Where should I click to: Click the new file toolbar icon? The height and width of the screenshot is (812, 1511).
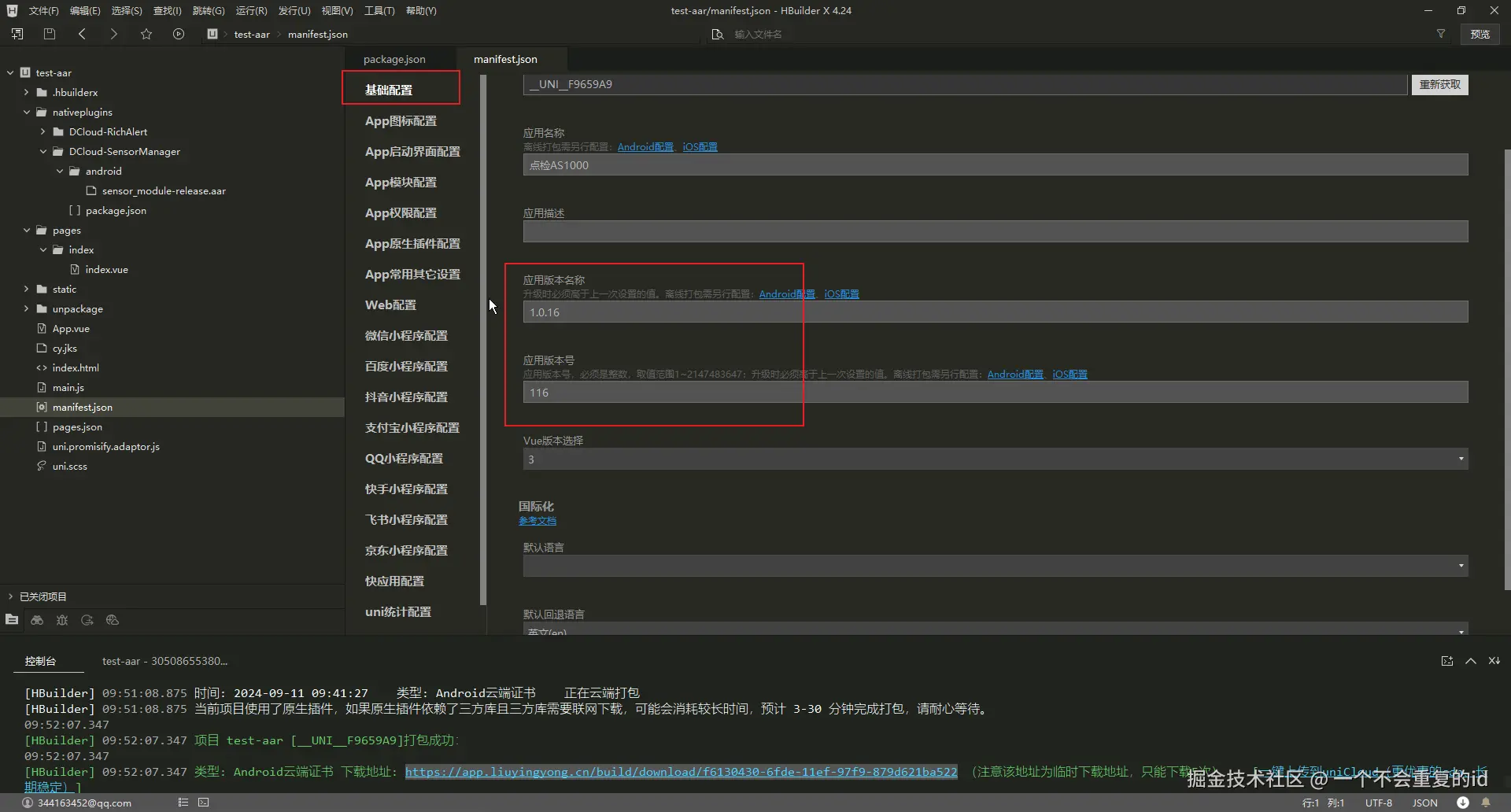pos(17,34)
